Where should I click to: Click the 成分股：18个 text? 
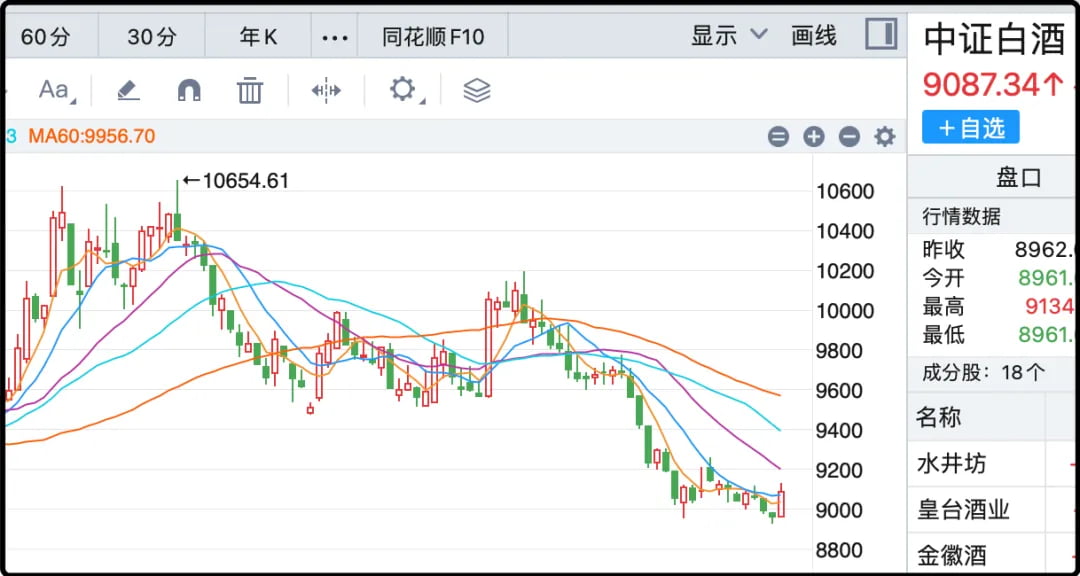click(984, 373)
